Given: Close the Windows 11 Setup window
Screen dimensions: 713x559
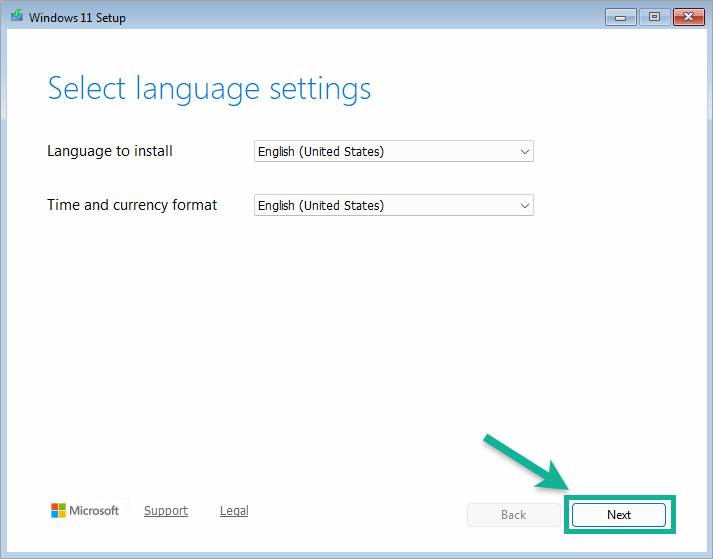Looking at the screenshot, I should tap(688, 17).
